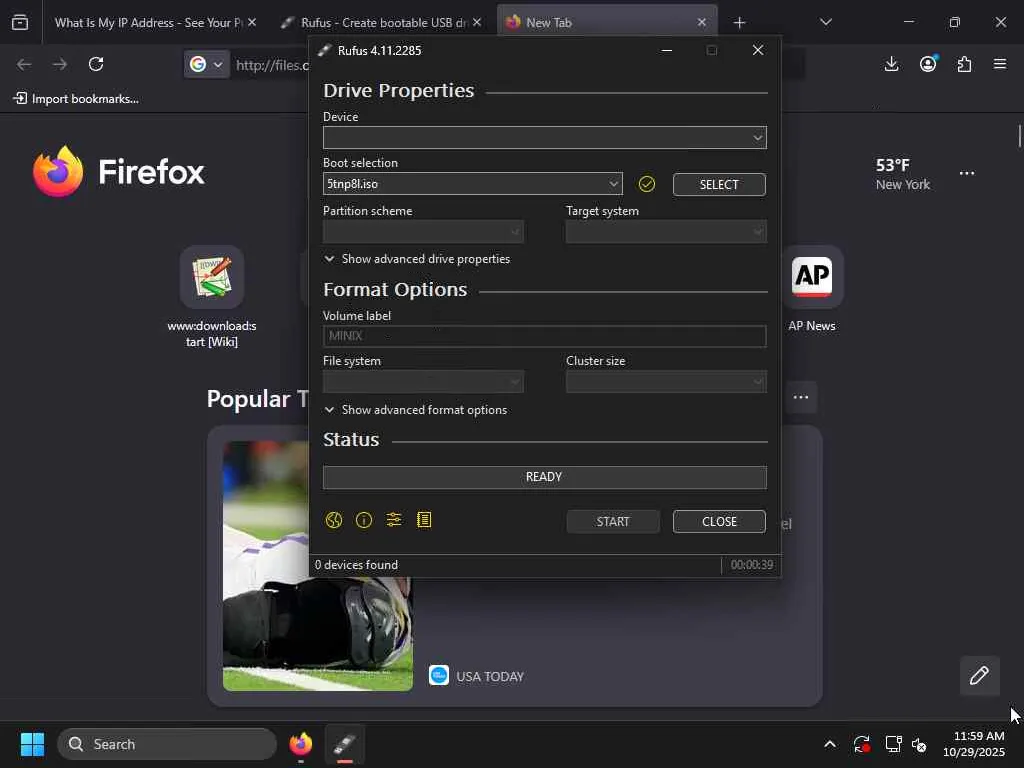Viewport: 1024px width, 768px height.
Task: Show hidden system tray icons
Action: point(829,744)
